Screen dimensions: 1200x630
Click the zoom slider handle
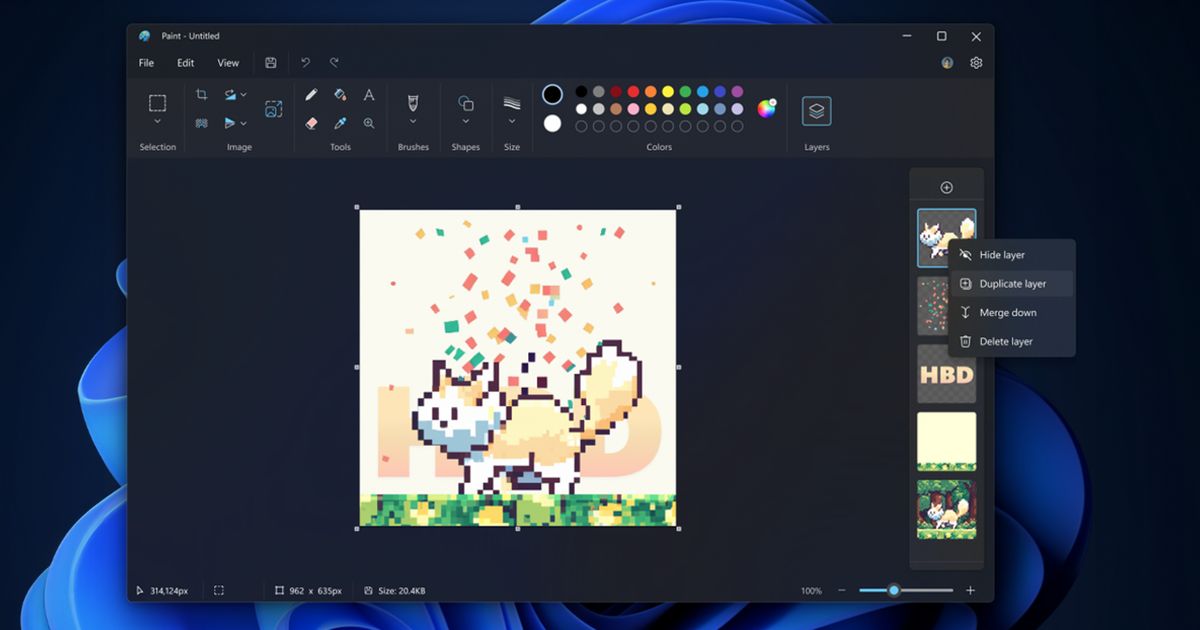[x=894, y=591]
